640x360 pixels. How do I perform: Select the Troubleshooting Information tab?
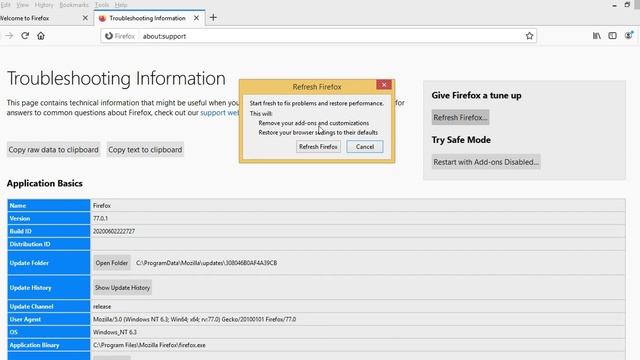(147, 18)
